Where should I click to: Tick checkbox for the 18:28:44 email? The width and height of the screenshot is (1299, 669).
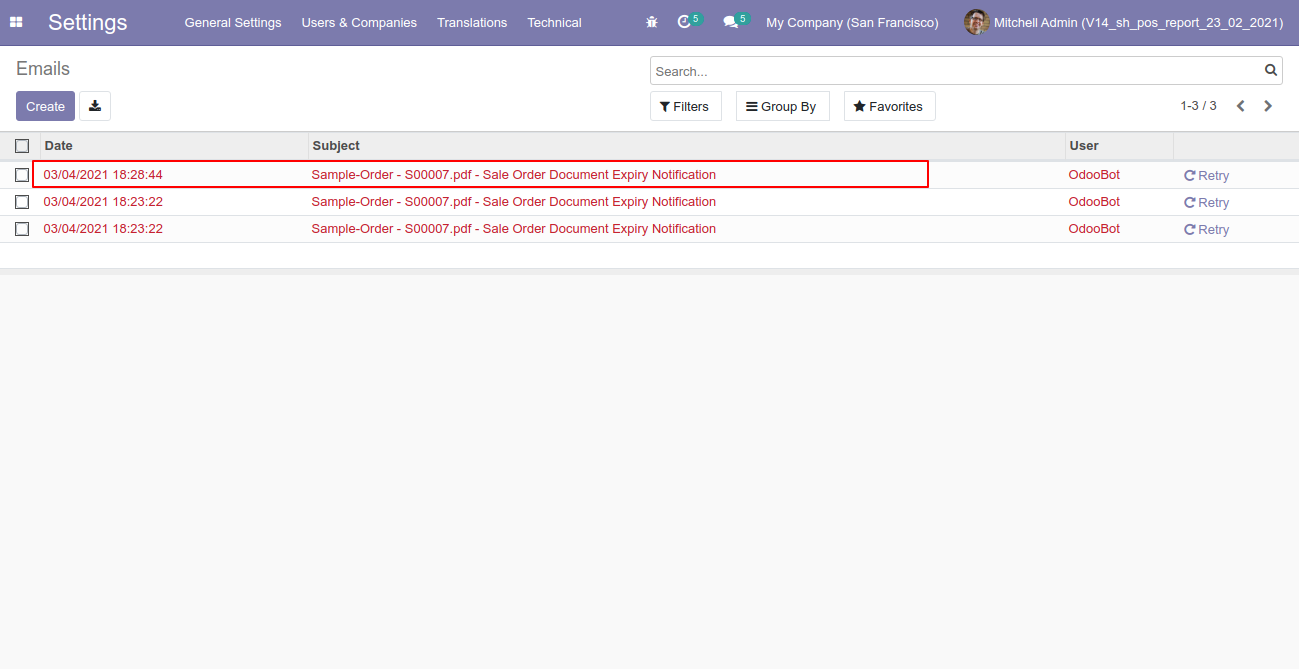click(22, 175)
